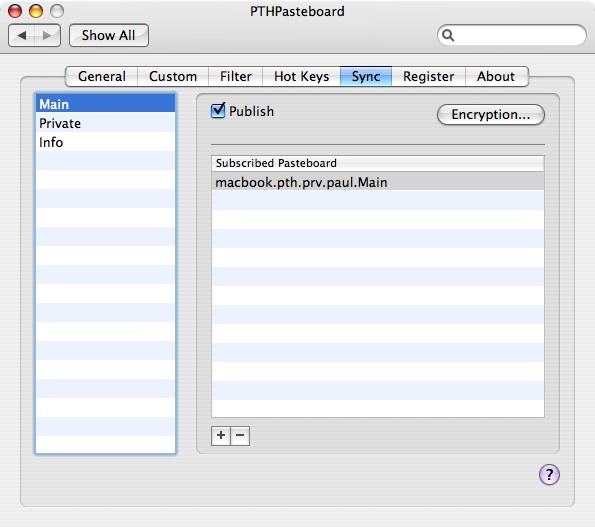Minimize the window with yellow button
This screenshot has width=595, height=527.
click(x=36, y=11)
